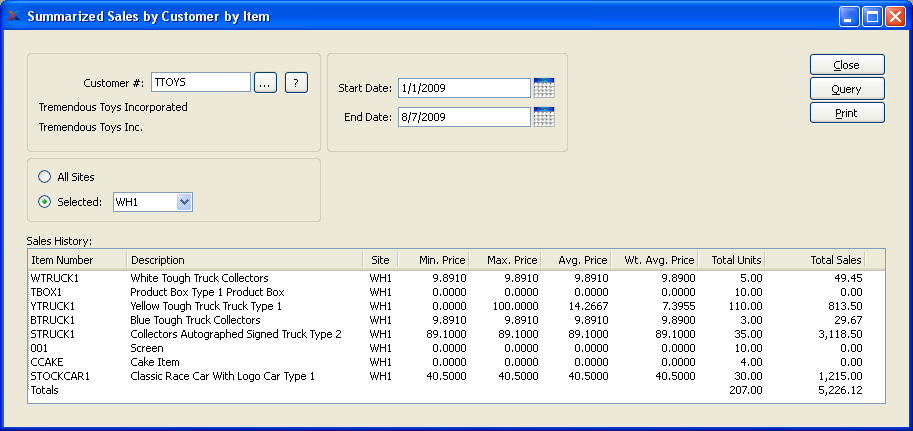Open the Start Date calendar picker

click(544, 88)
